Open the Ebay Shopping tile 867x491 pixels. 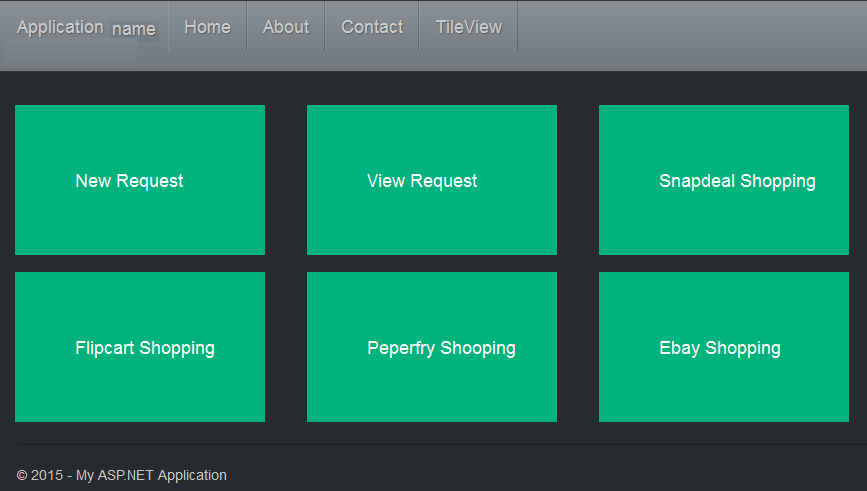[724, 347]
